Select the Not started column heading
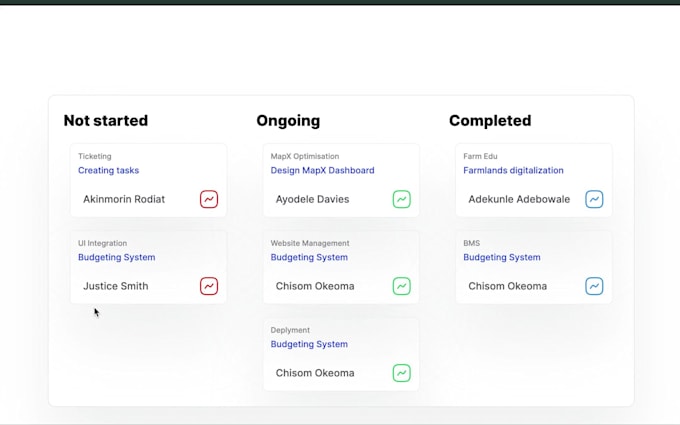 (x=105, y=121)
